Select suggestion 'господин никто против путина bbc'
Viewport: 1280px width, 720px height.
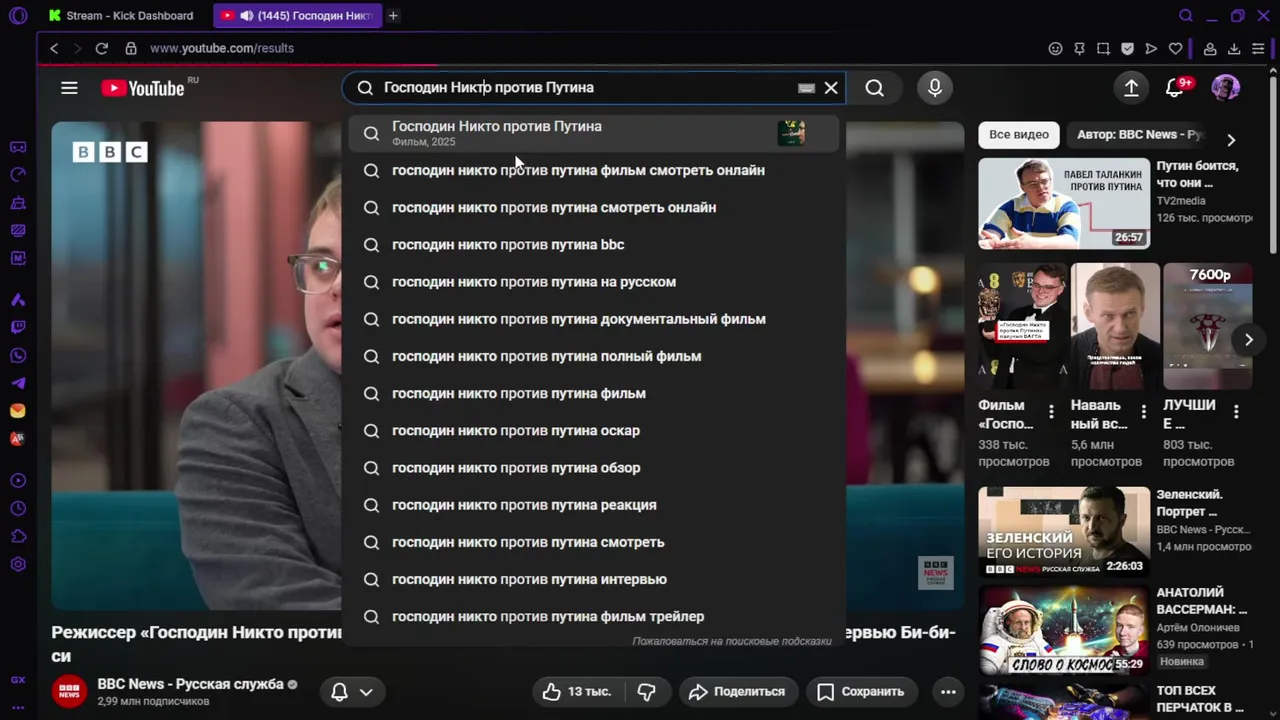[x=594, y=245]
